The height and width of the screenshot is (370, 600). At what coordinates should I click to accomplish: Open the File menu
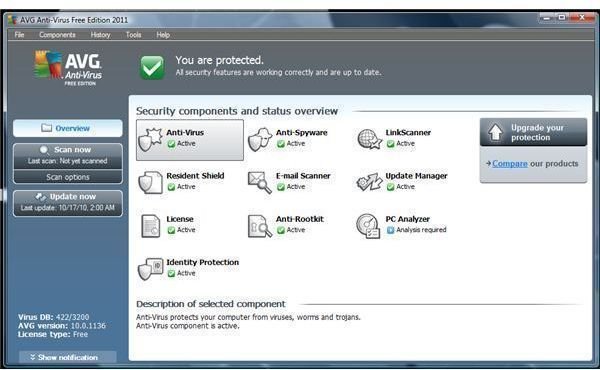tap(19, 35)
